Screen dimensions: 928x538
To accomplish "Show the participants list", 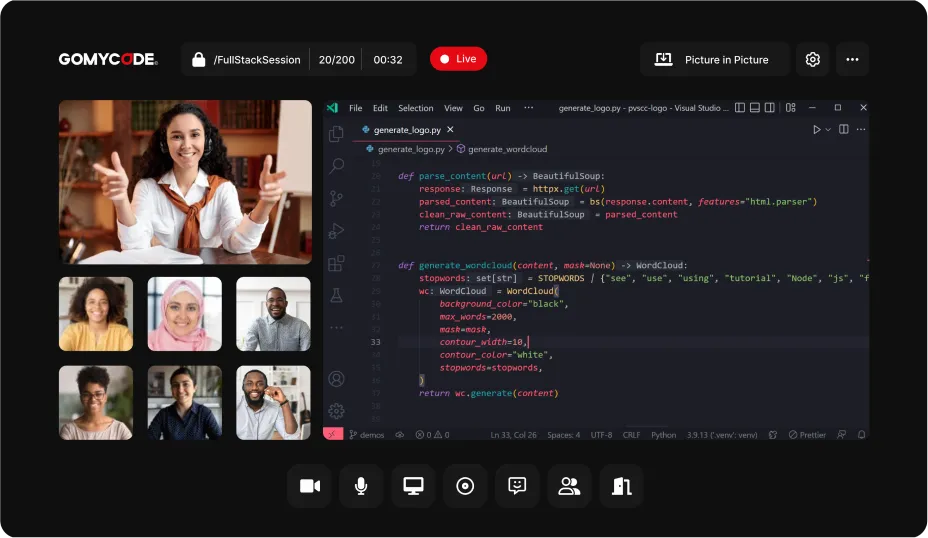I will 569,487.
